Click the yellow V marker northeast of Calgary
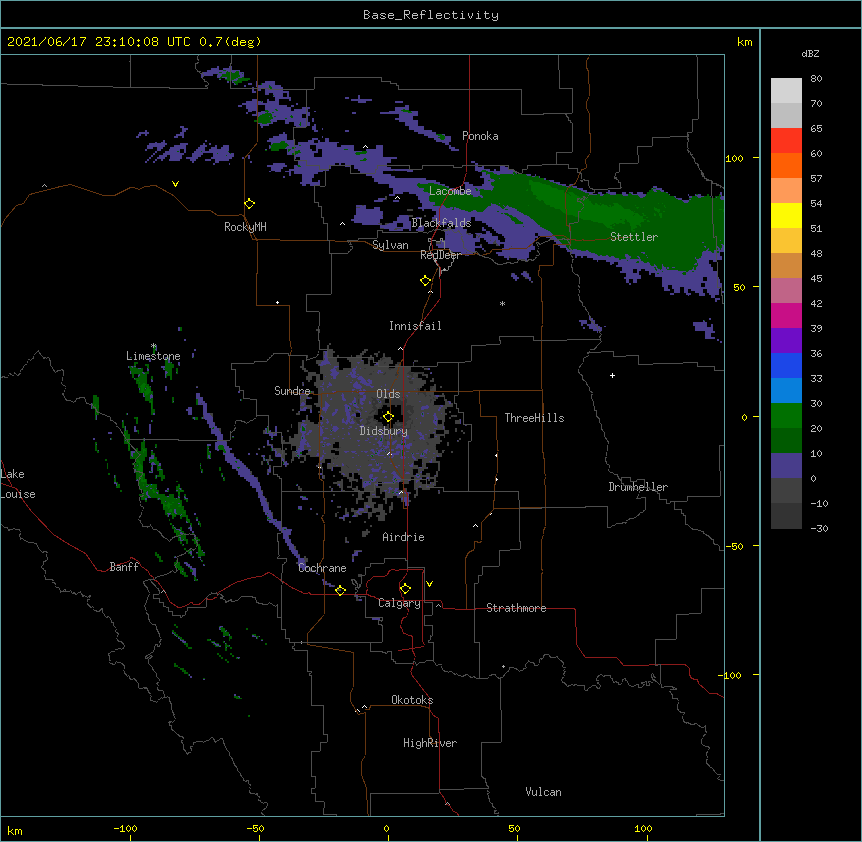The height and width of the screenshot is (842, 862). point(429,584)
